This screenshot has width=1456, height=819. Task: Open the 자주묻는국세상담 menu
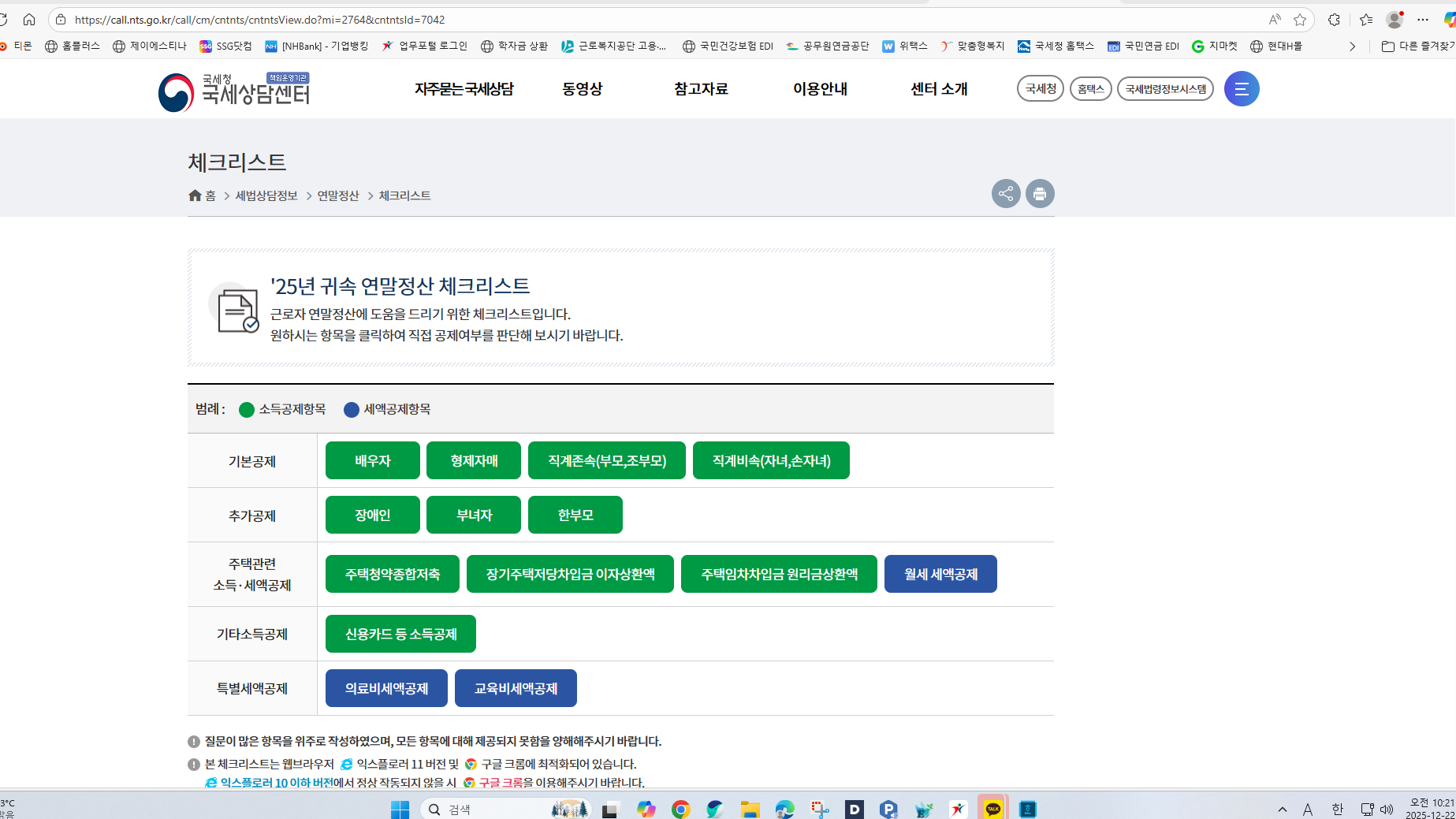coord(464,89)
